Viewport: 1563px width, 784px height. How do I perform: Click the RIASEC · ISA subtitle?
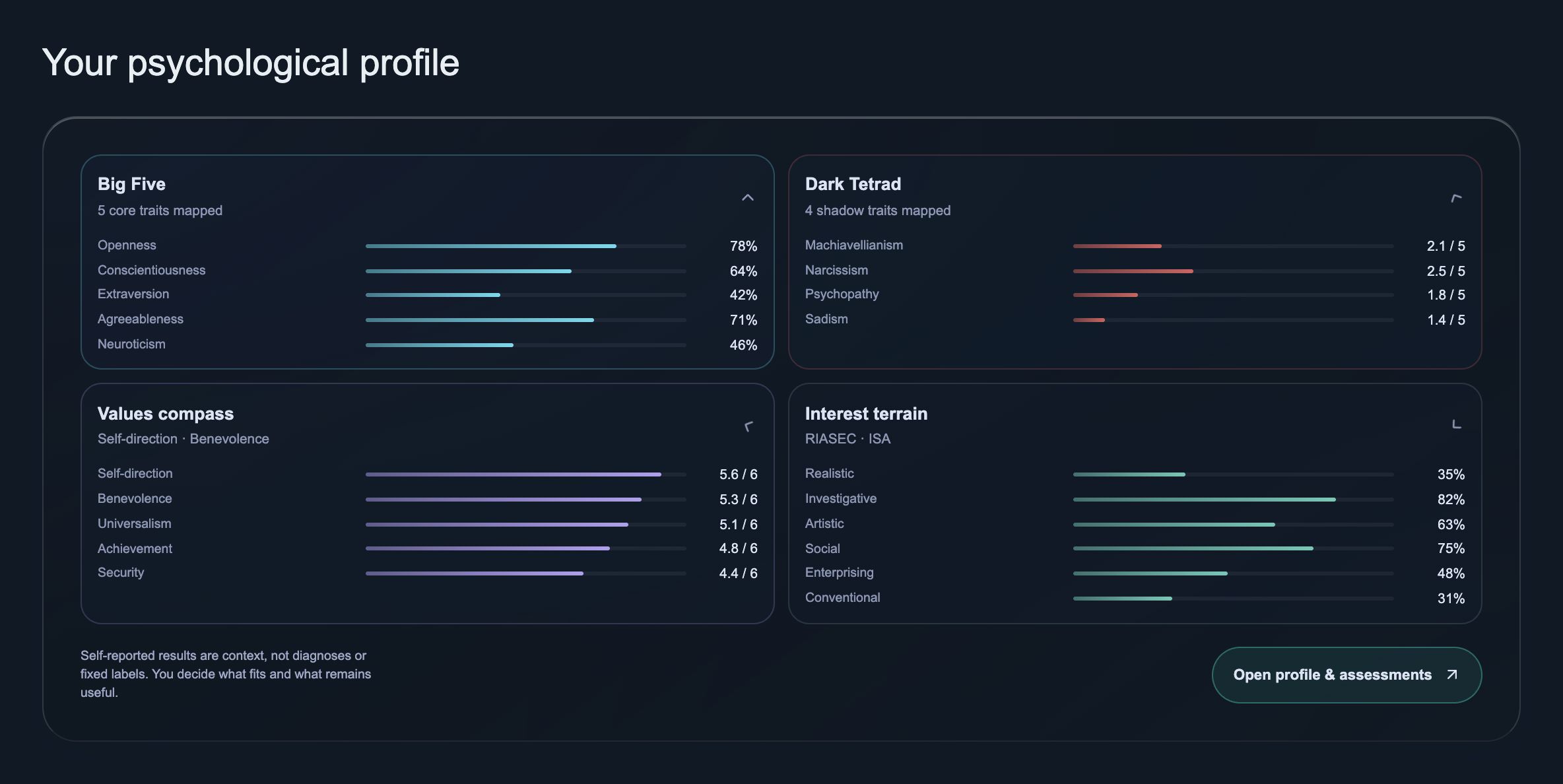click(x=848, y=439)
